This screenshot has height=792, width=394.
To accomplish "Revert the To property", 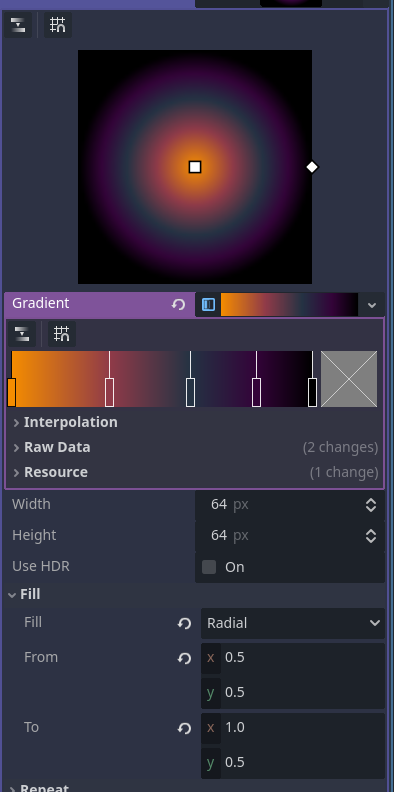I will (184, 728).
